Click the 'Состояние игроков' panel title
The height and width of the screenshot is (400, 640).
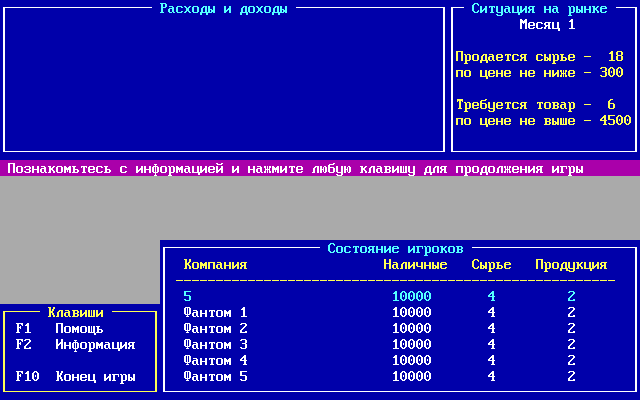pos(395,249)
